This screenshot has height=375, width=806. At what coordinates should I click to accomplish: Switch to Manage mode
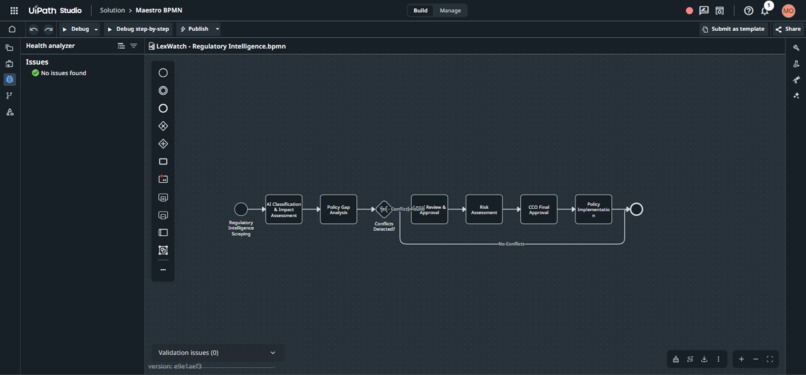click(x=450, y=11)
